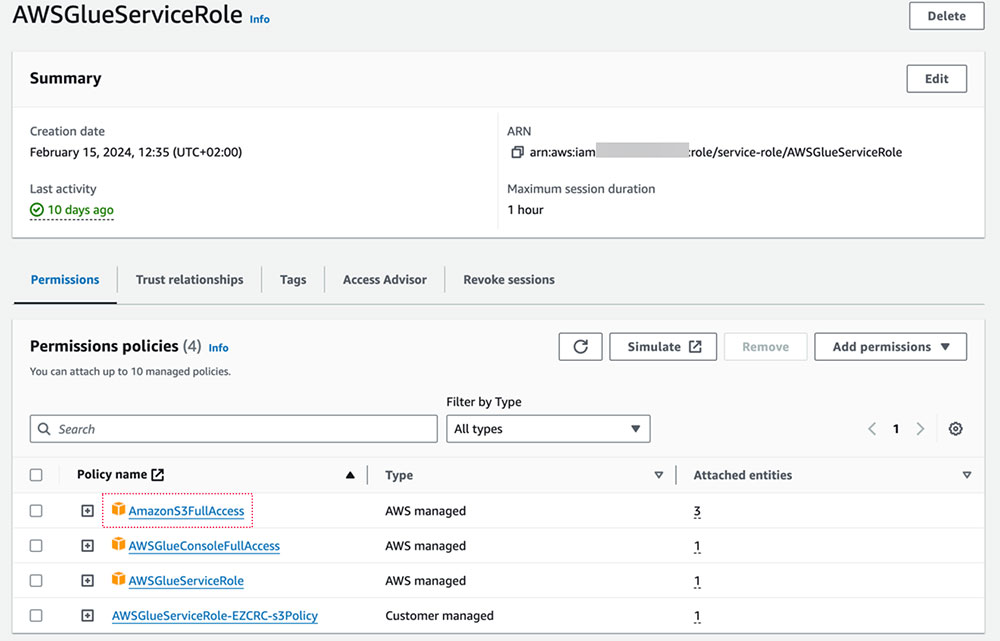Image resolution: width=1000 pixels, height=641 pixels.
Task: Click attached entities count for EZCRC-s3Policy
Action: [697, 616]
